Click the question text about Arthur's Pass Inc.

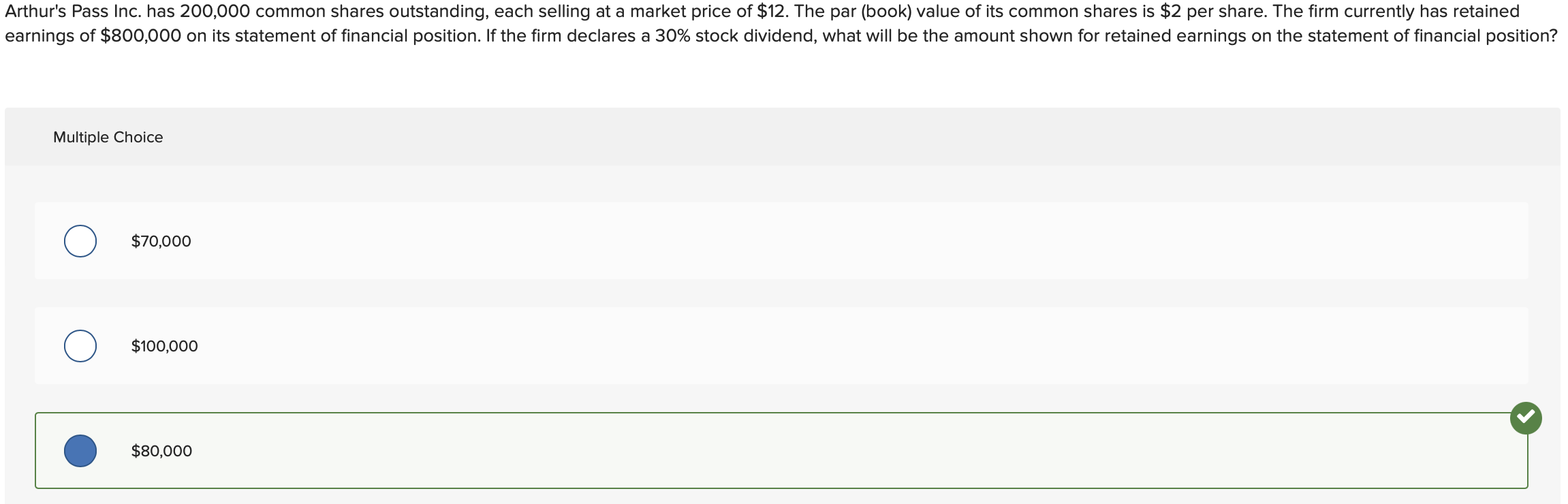point(783,24)
